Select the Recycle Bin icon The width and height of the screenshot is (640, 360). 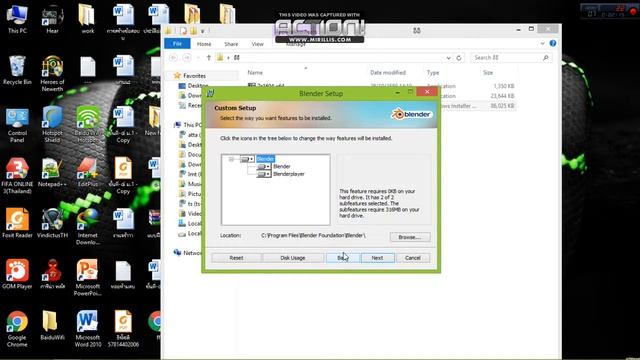(x=17, y=70)
